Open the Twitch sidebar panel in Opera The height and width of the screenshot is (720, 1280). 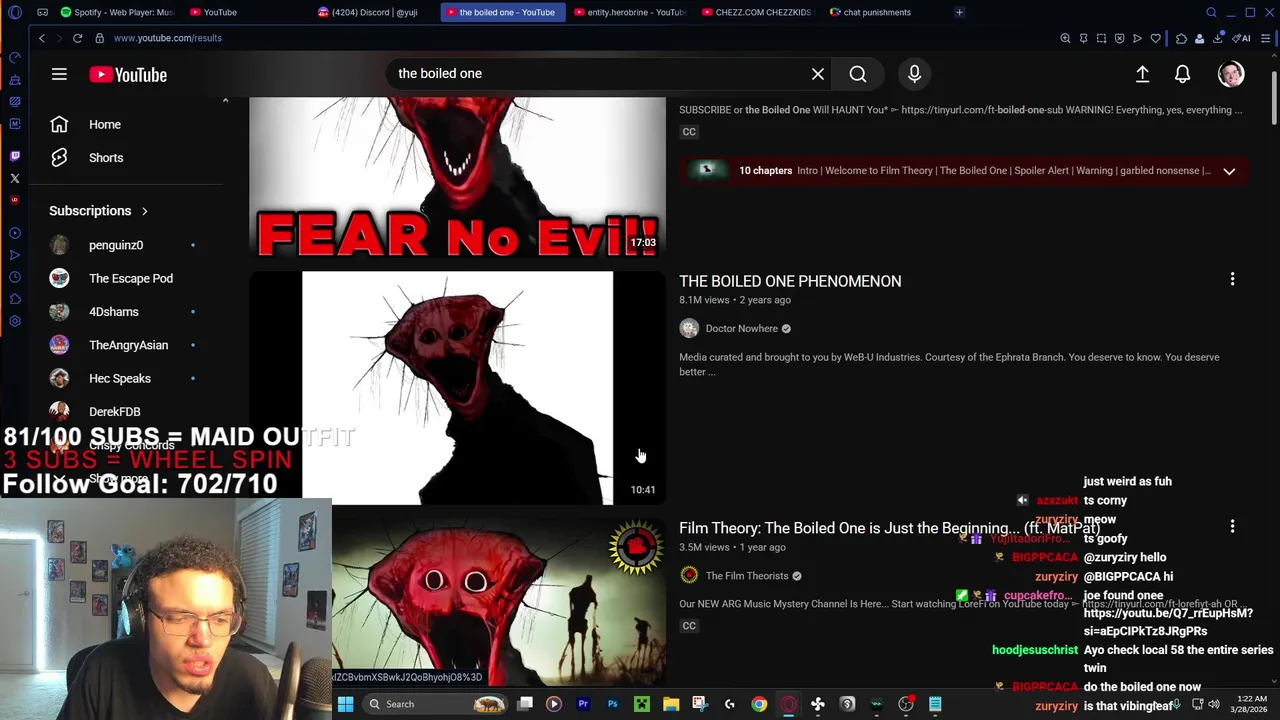click(x=14, y=156)
